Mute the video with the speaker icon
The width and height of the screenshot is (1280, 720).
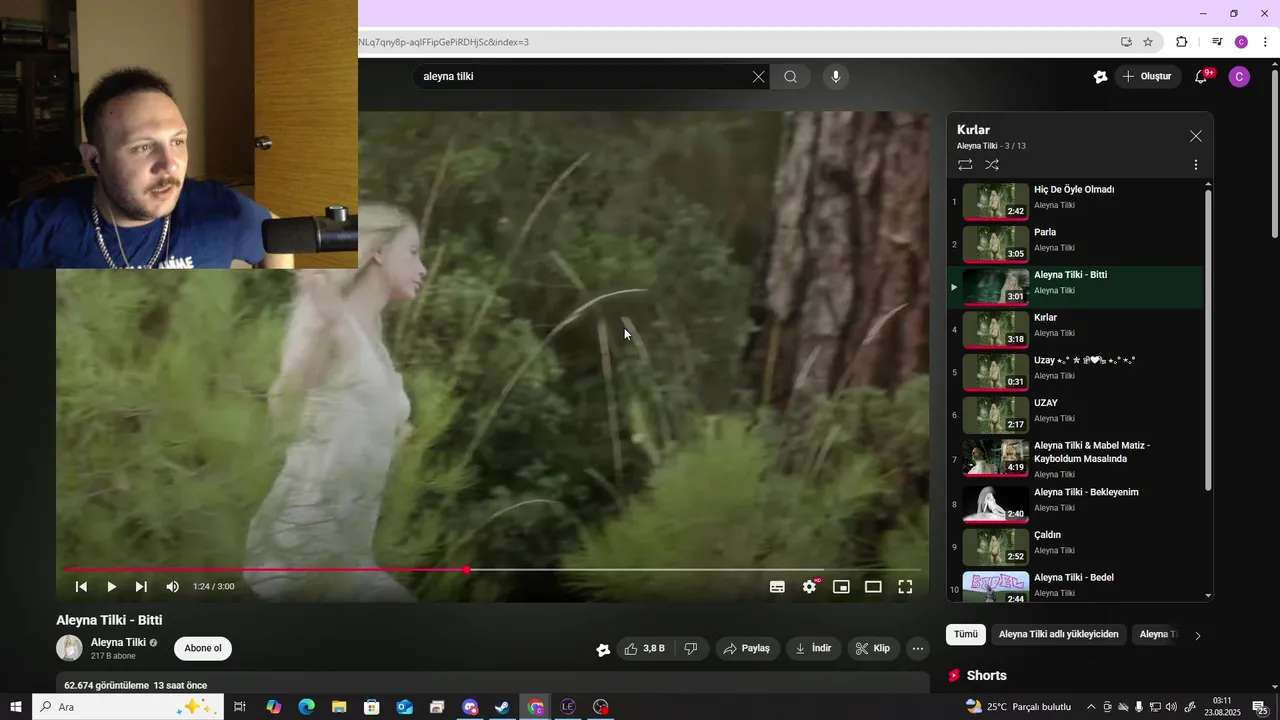tap(172, 587)
